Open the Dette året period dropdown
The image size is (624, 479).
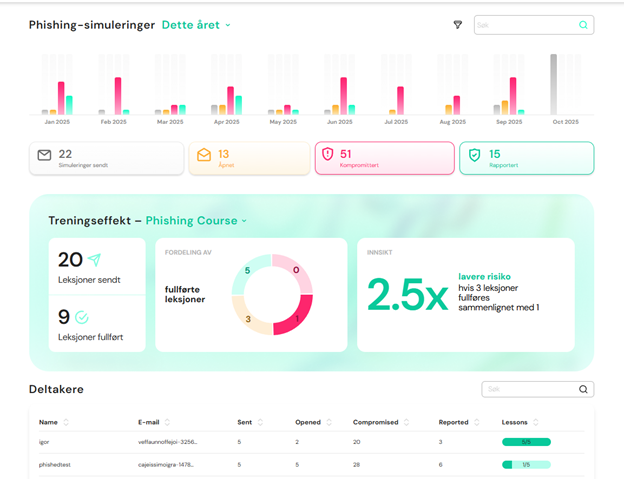tap(196, 25)
